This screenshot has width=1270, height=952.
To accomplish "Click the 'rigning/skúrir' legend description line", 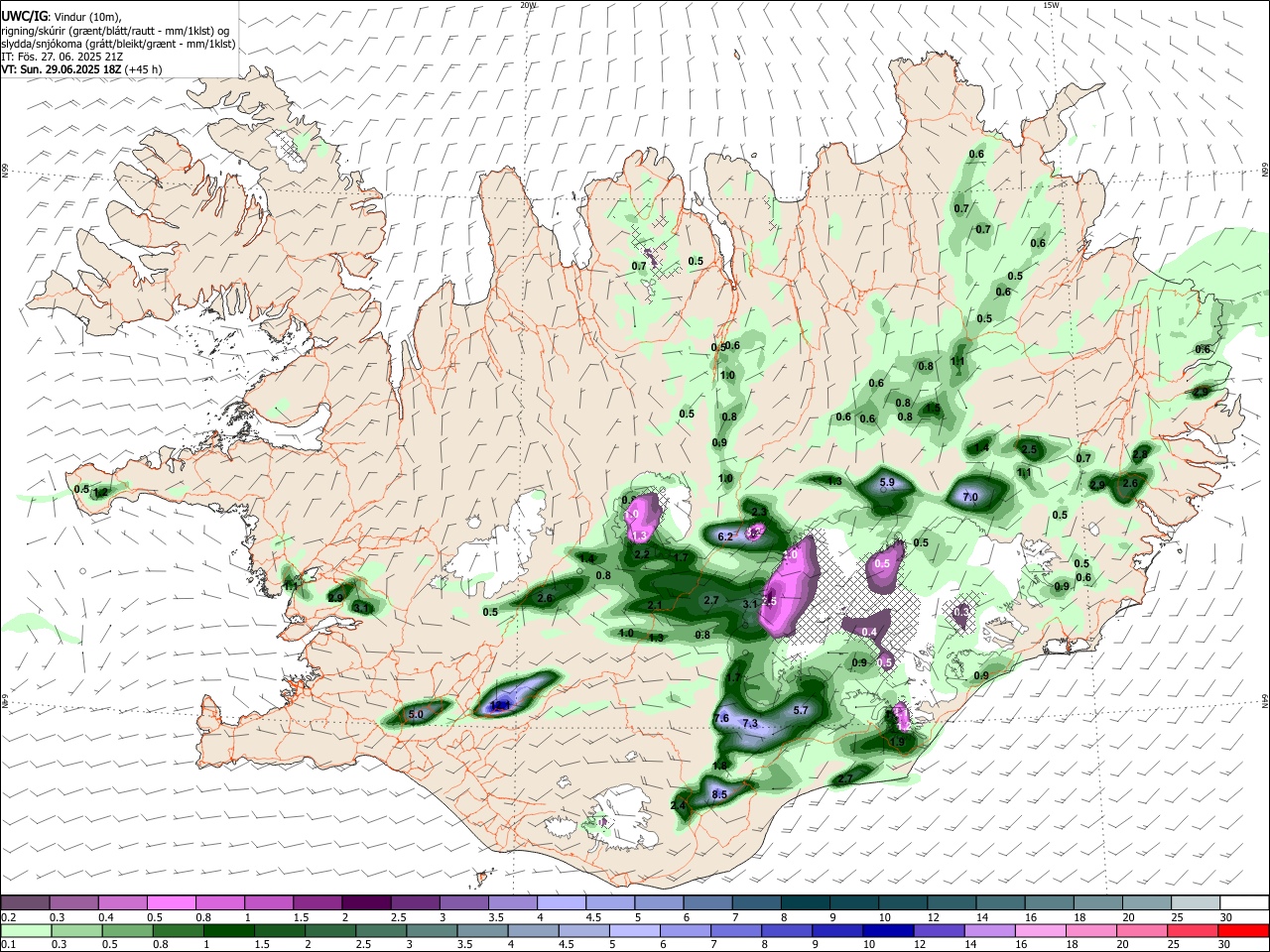I will (115, 31).
